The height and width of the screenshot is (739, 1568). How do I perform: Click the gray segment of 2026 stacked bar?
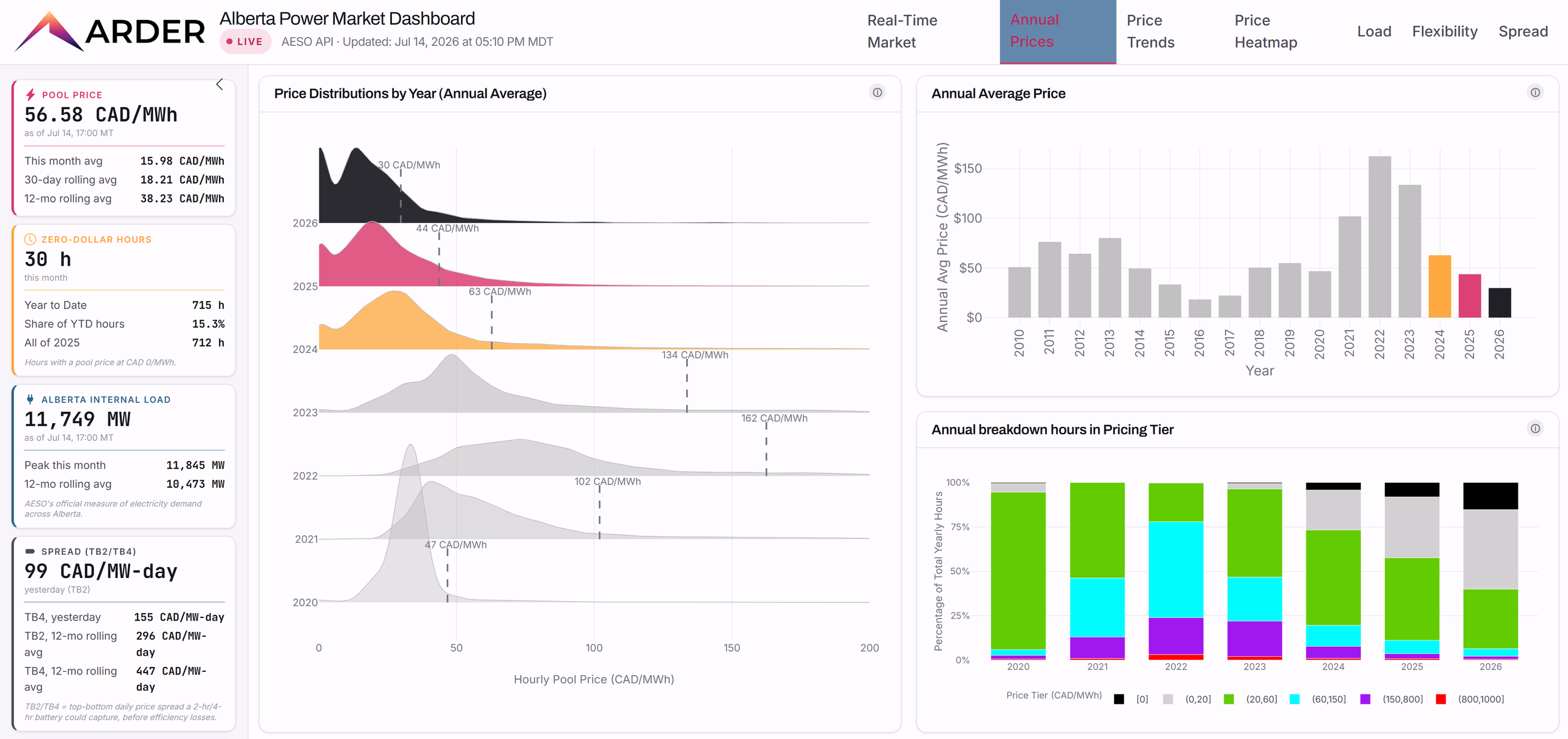1490,548
